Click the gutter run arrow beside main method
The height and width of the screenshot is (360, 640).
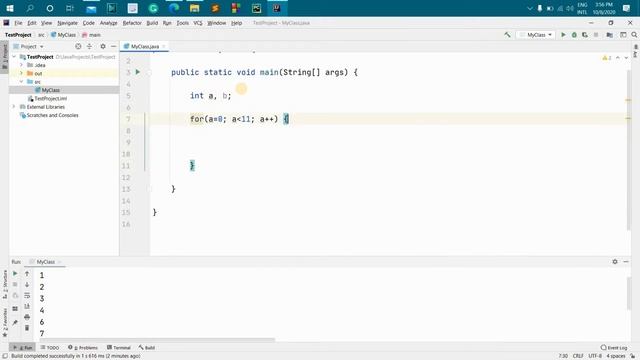coord(138,72)
